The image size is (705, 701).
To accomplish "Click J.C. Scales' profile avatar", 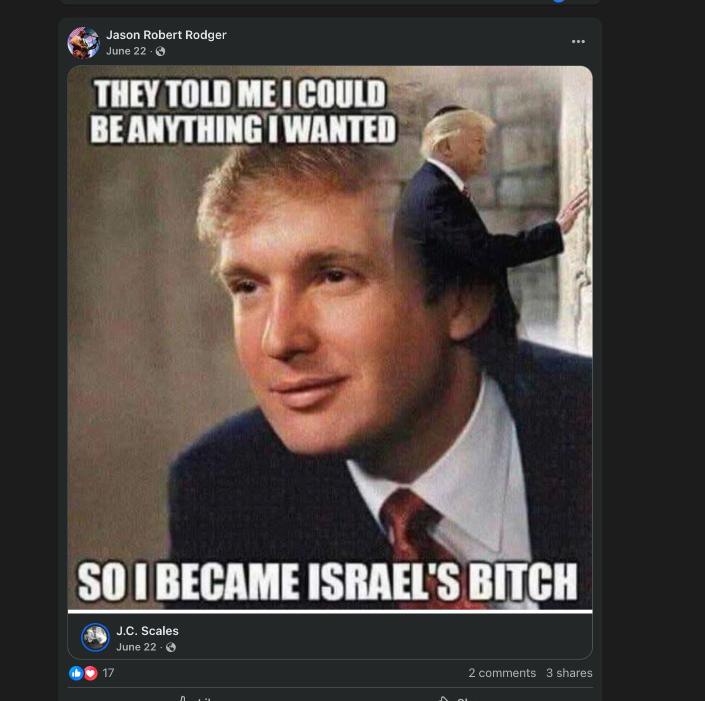I will point(95,637).
